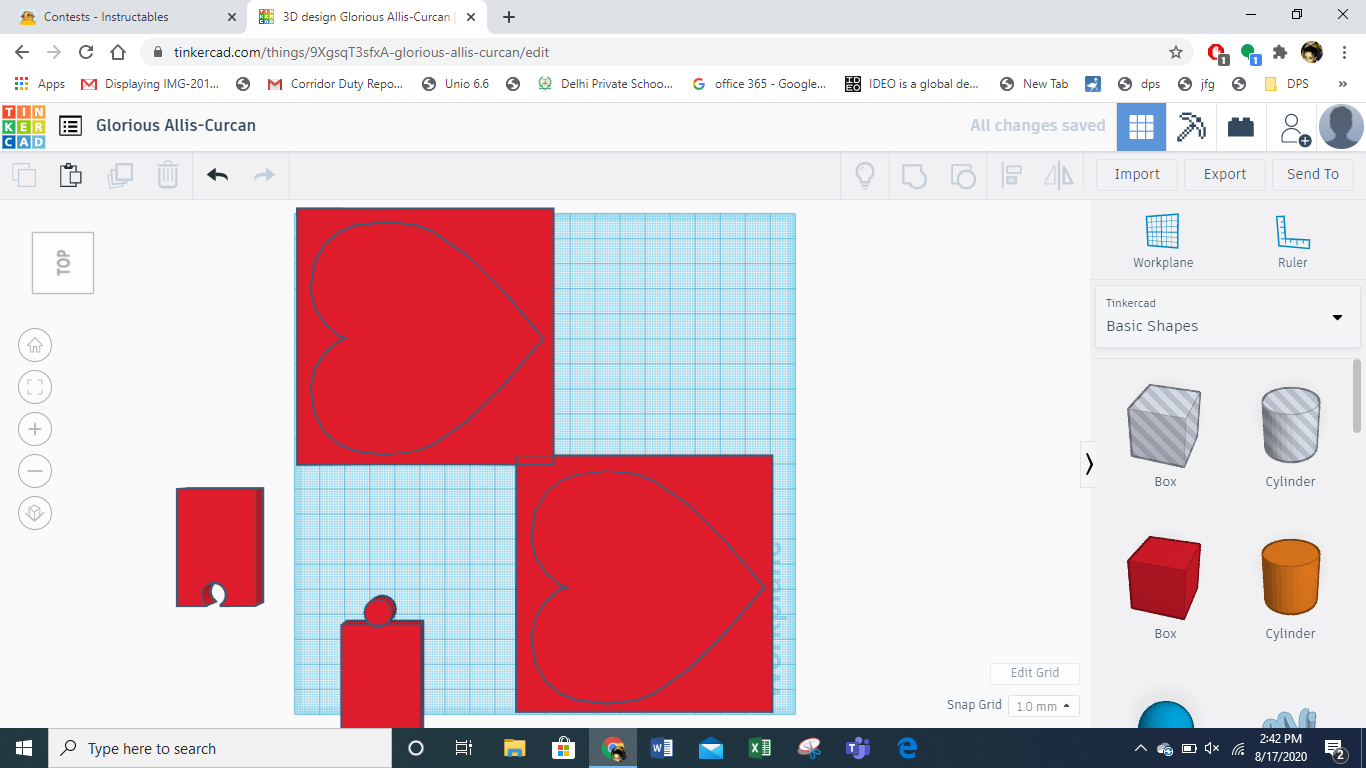Viewport: 1366px width, 768px height.
Task: Click the shapes panel scrollbar
Action: [x=1356, y=396]
